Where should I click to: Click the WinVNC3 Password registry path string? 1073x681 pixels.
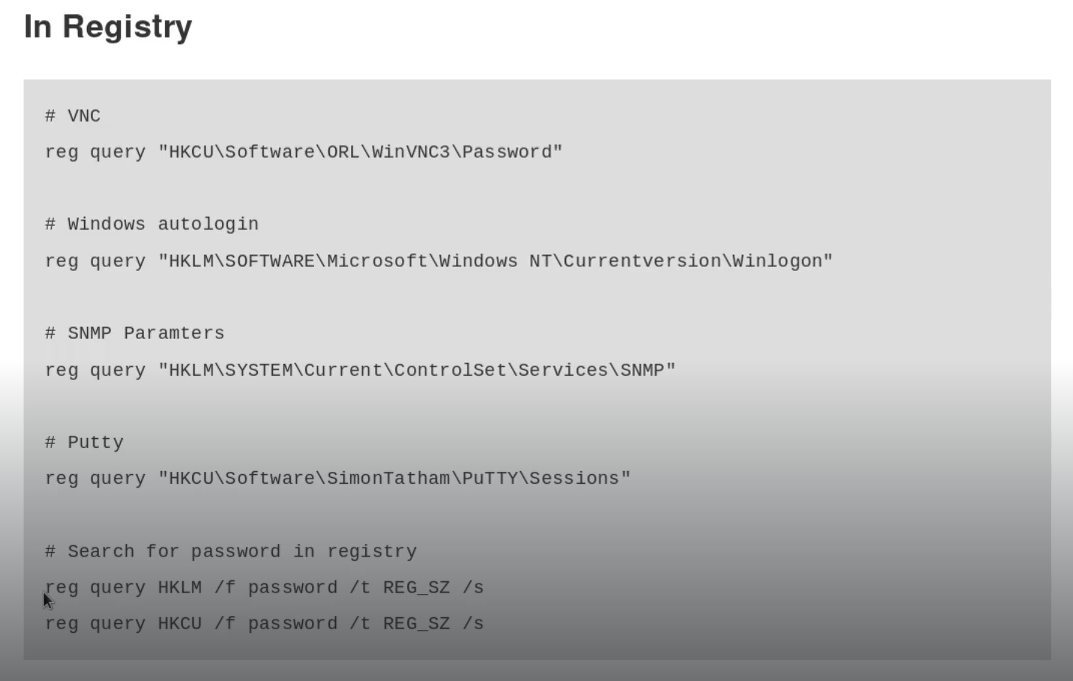tap(360, 152)
